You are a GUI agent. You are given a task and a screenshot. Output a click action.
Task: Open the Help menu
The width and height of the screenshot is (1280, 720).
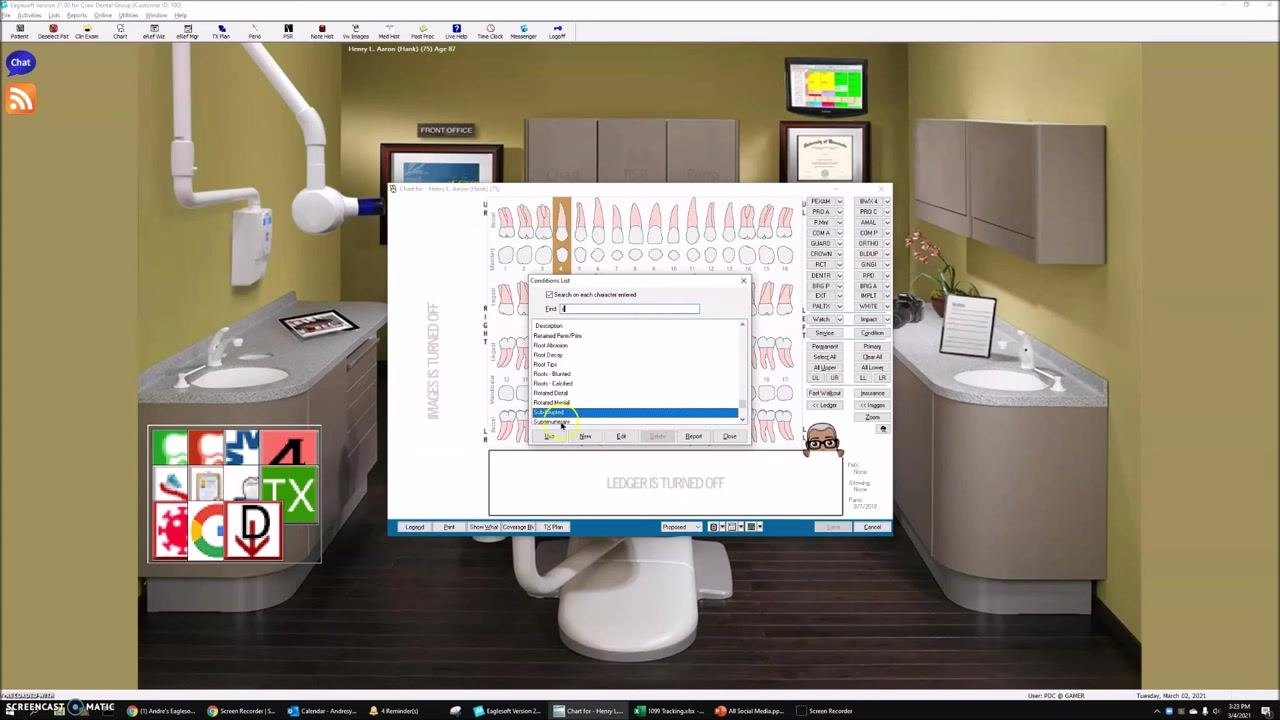click(180, 15)
